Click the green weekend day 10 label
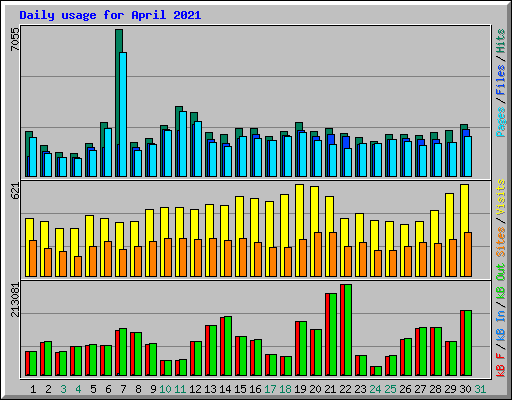Image resolution: width=512 pixels, height=400 pixels. (165, 389)
